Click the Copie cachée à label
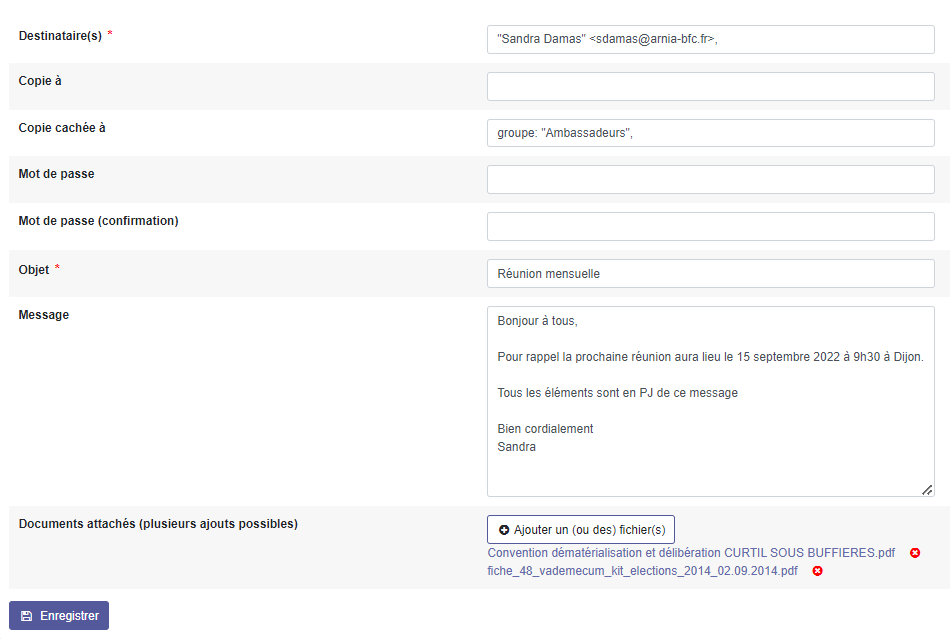The width and height of the screenshot is (950, 639). 62,128
